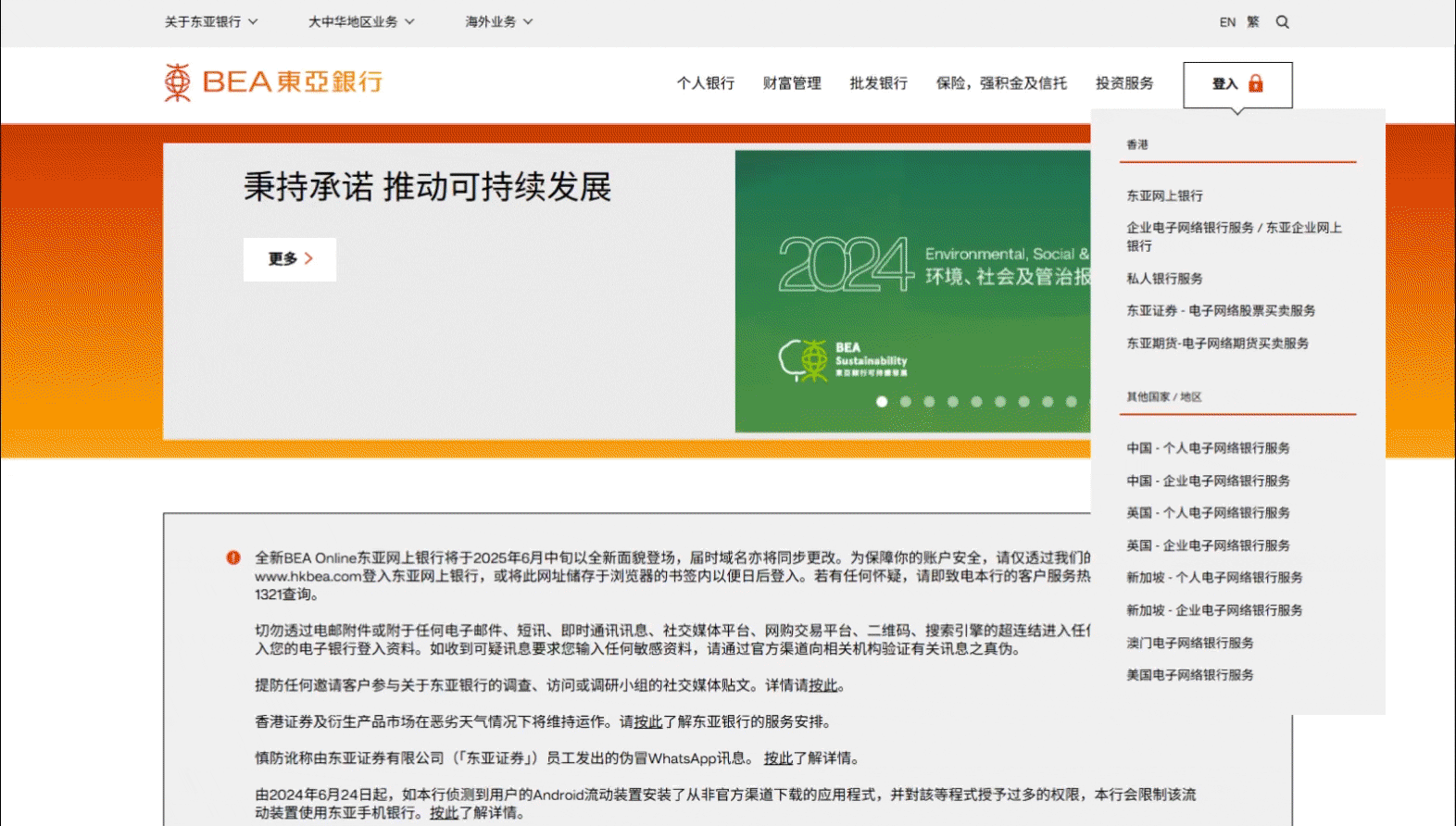1456x826 pixels.
Task: Open 英国 - 企业电子网络银行服务 link
Action: (1208, 545)
